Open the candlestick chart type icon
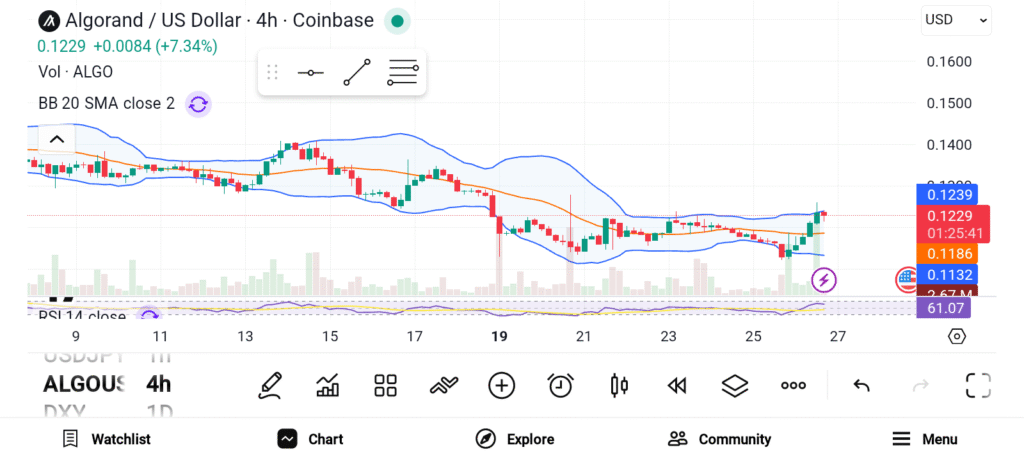 pyautogui.click(x=619, y=385)
